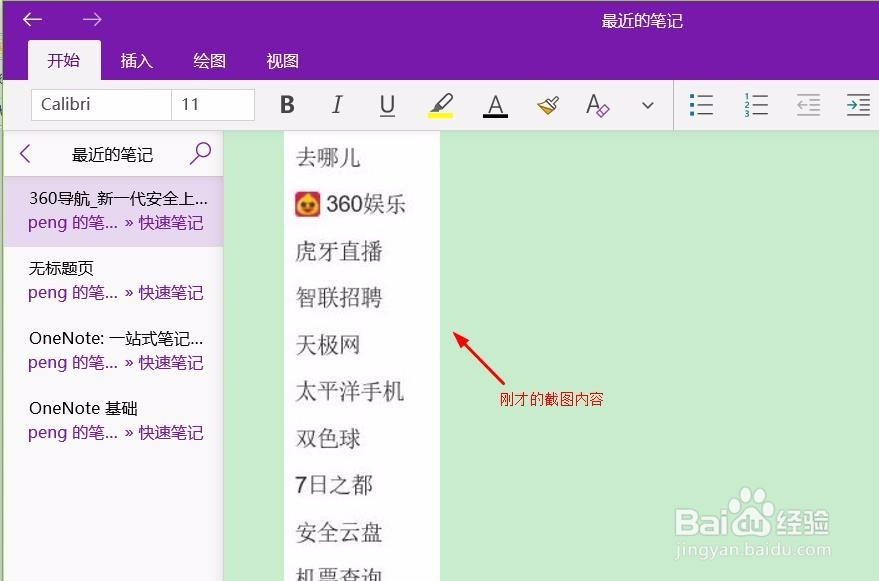Switch to the 插入 ribbon tab
The width and height of the screenshot is (879, 581).
point(136,61)
